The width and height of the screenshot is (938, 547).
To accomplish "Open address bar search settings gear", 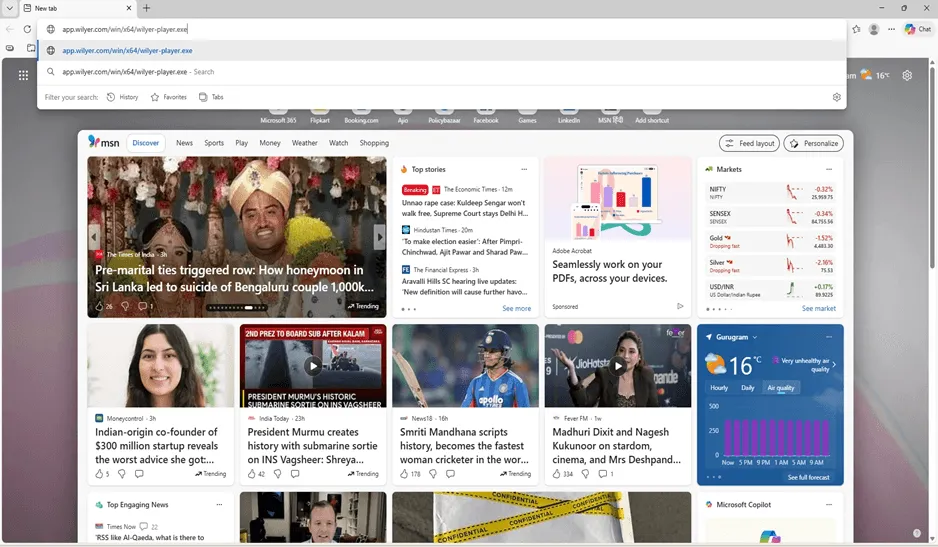I will 836,97.
